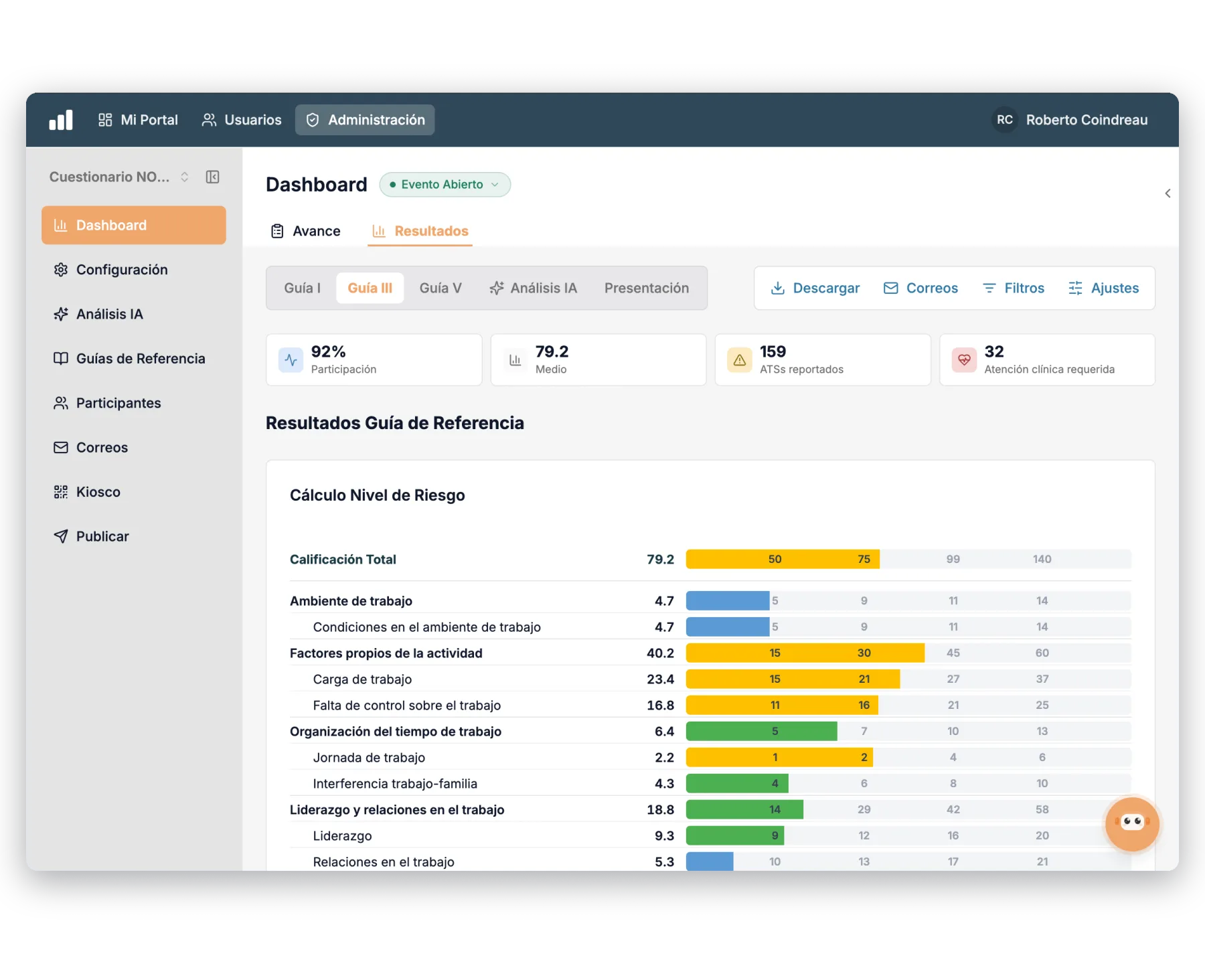Click the Descargar button
Viewport: 1205px width, 980px height.
coord(815,288)
